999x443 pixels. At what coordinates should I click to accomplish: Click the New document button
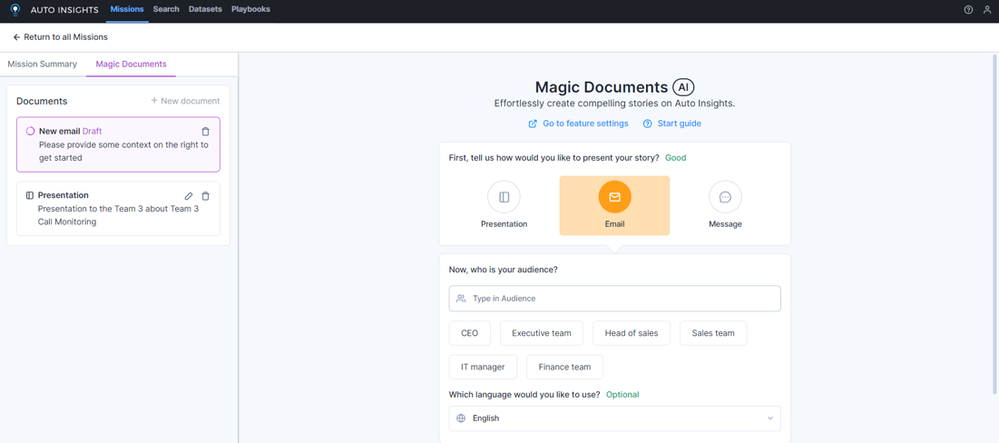(185, 101)
